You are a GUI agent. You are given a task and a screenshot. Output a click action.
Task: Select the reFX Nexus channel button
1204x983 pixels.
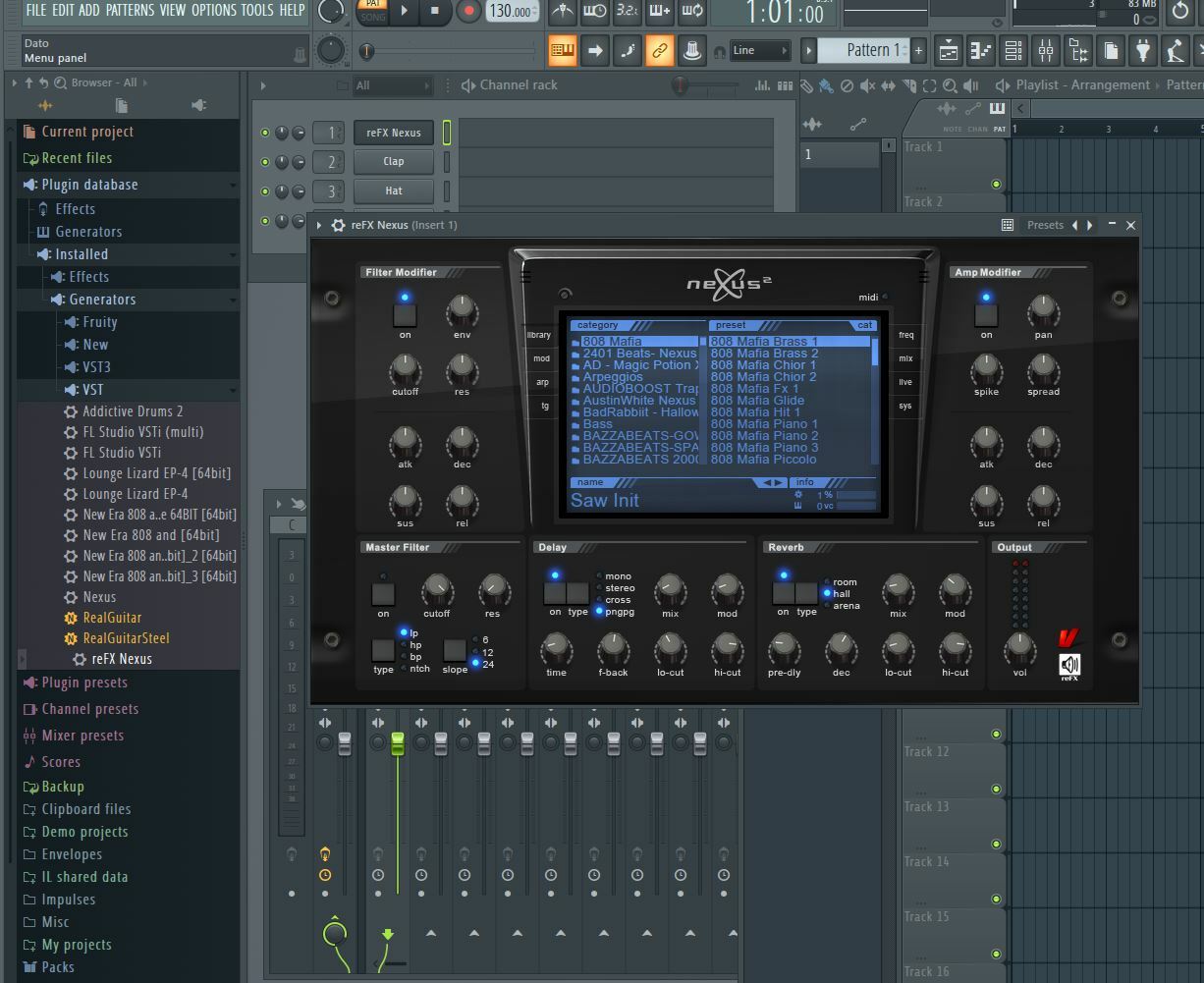click(394, 133)
